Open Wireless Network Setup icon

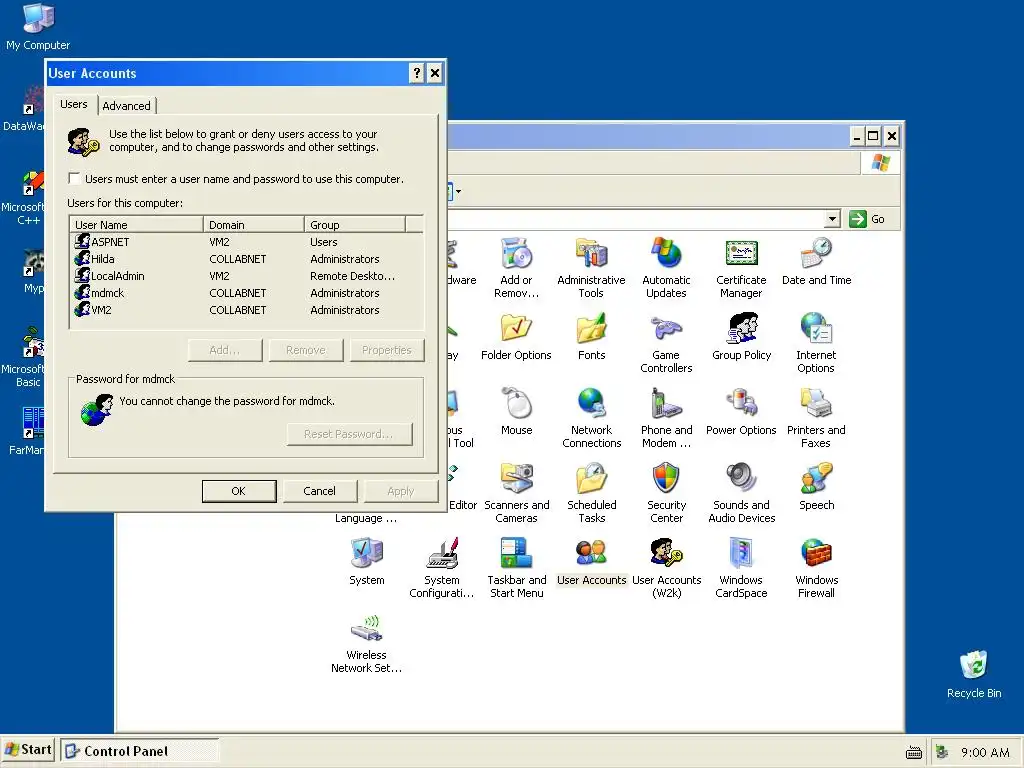point(366,629)
